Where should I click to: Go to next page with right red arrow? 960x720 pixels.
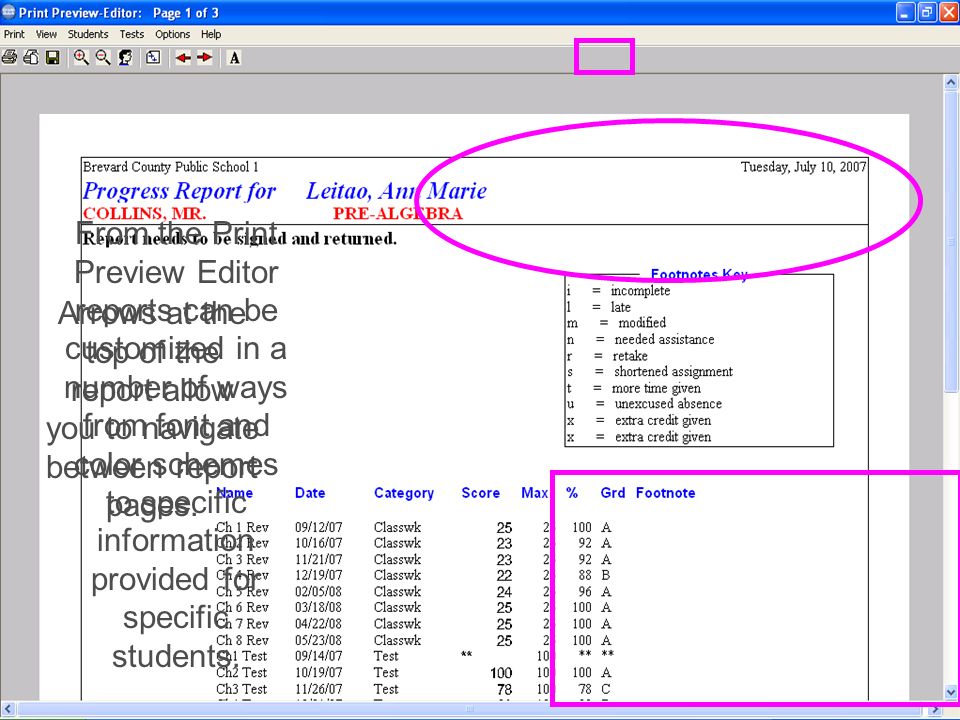[x=204, y=58]
